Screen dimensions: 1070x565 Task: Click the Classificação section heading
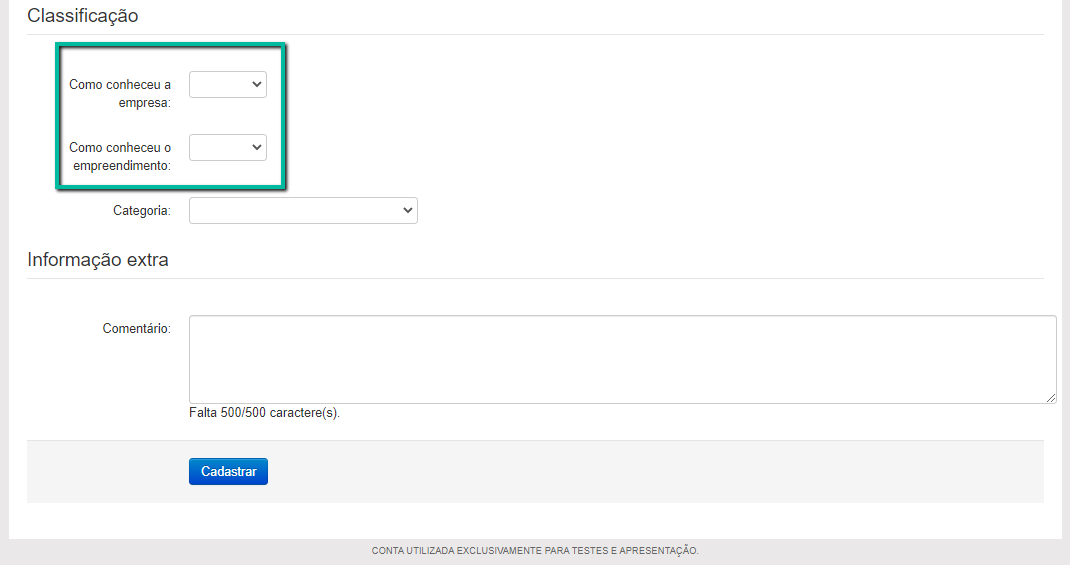(x=83, y=16)
